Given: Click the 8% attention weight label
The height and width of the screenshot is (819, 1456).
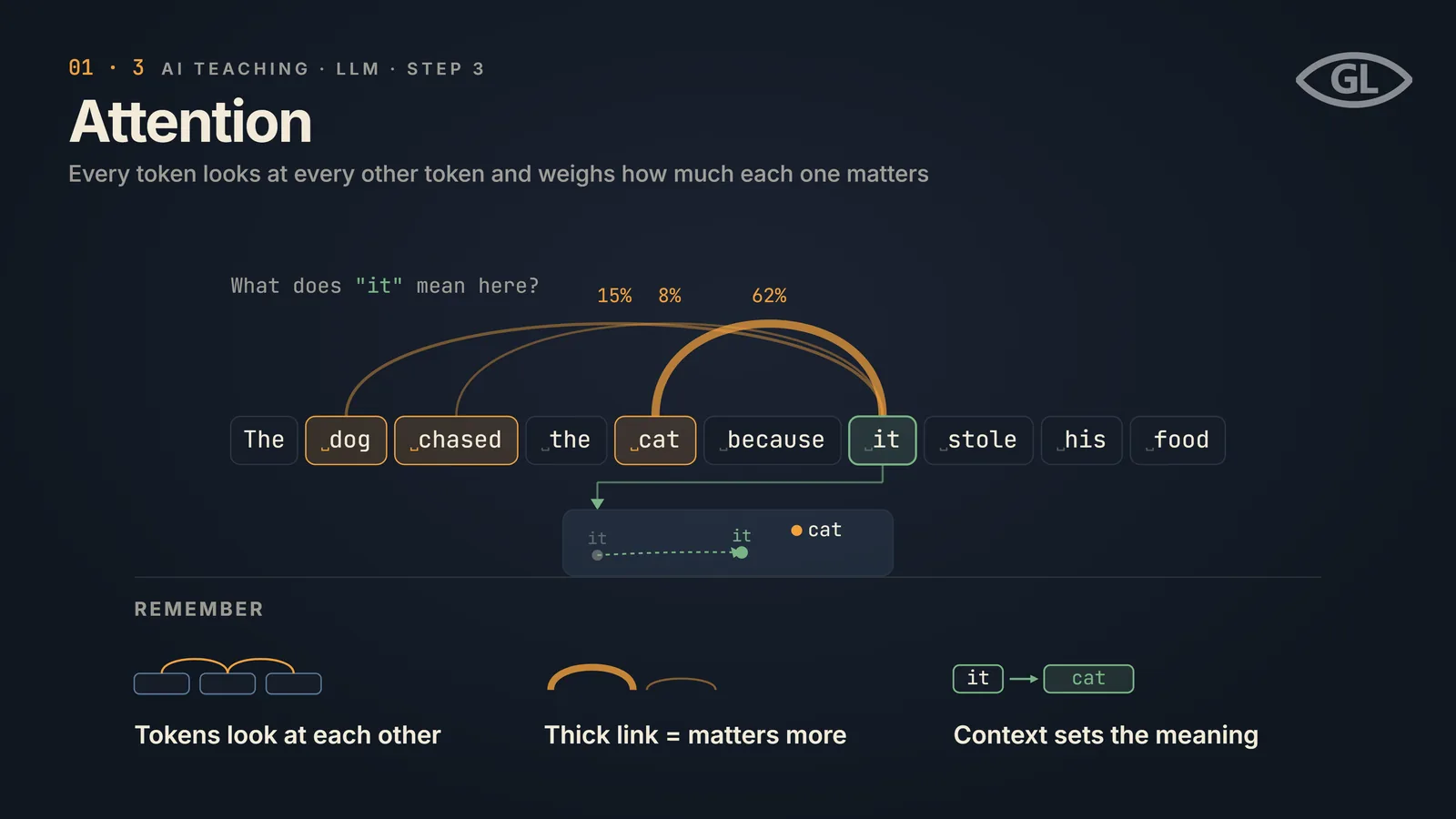Looking at the screenshot, I should 670,296.
